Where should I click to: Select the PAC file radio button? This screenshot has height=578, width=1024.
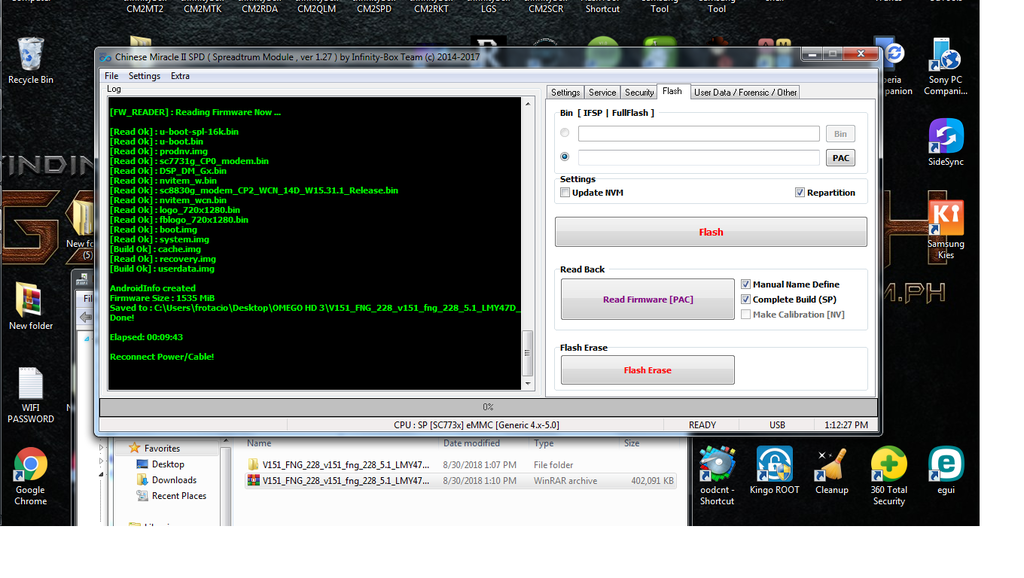[566, 157]
